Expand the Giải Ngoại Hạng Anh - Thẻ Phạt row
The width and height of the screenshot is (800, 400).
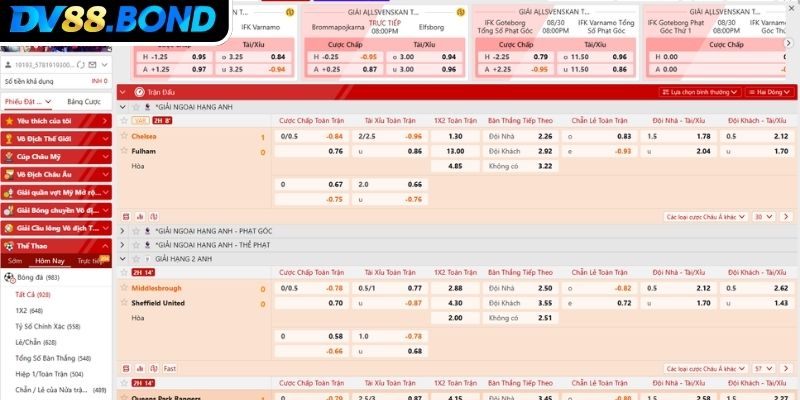(123, 244)
